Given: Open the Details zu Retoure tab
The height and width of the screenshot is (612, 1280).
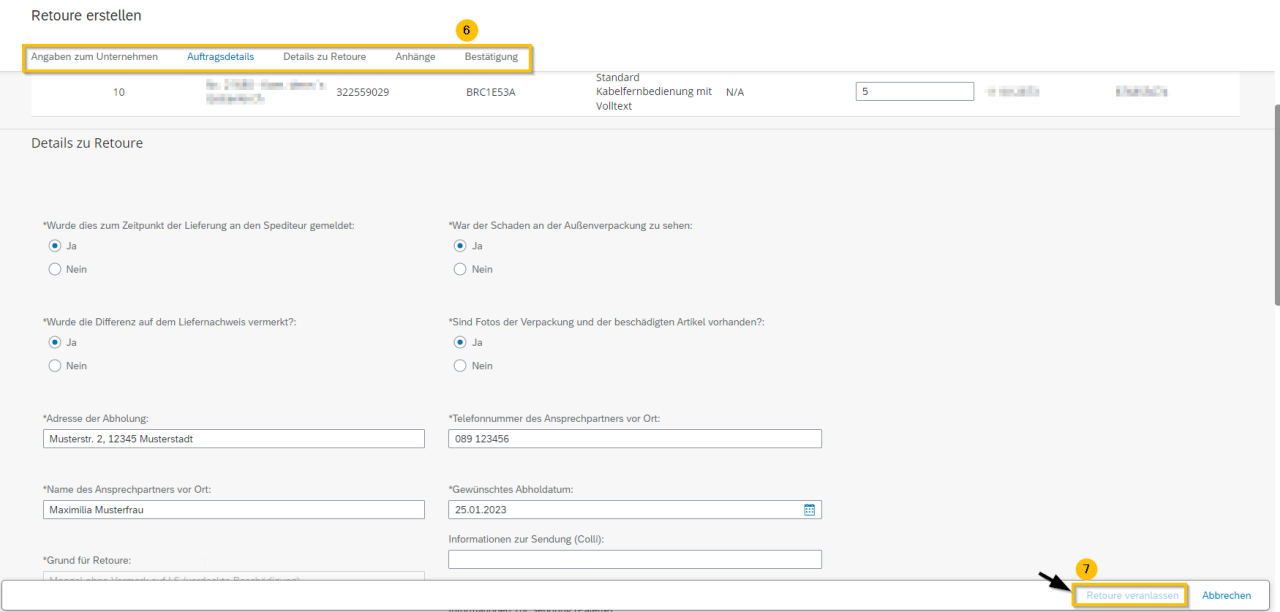Looking at the screenshot, I should [x=324, y=57].
